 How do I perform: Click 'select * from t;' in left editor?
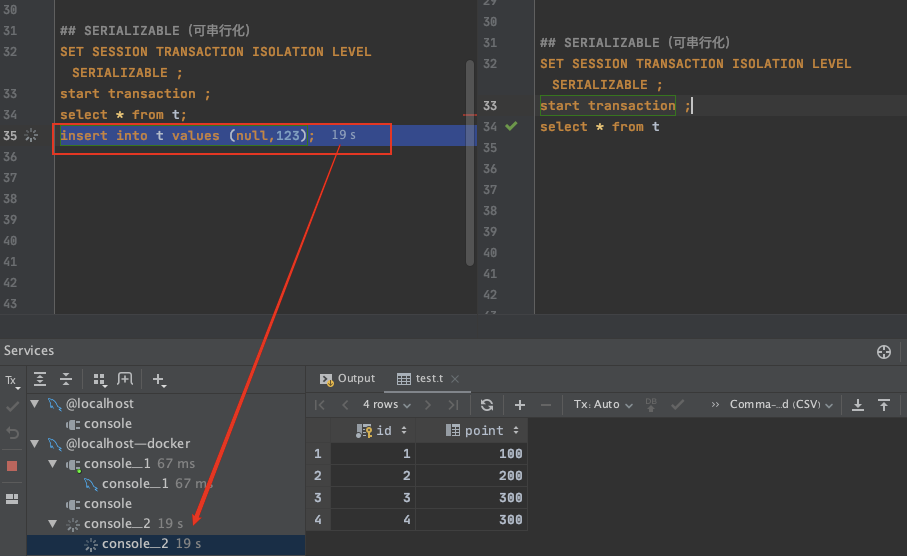123,115
